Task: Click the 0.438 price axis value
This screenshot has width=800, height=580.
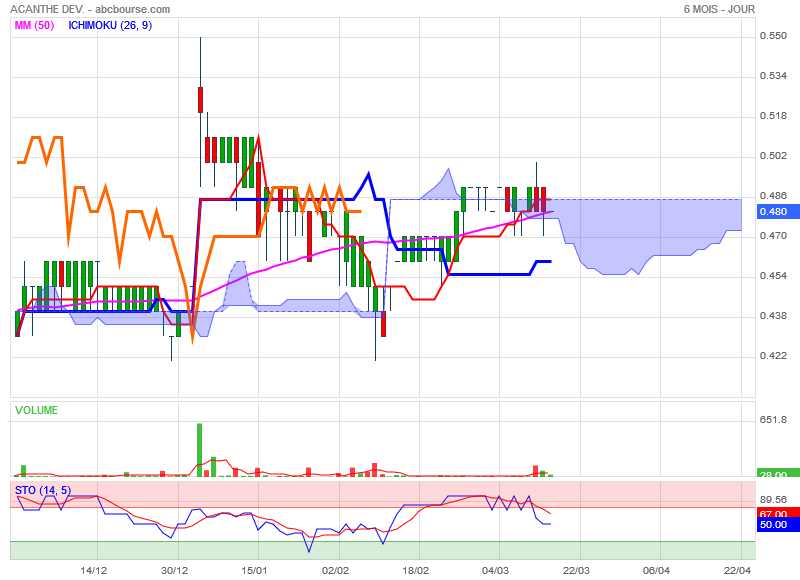Action: tap(773, 316)
